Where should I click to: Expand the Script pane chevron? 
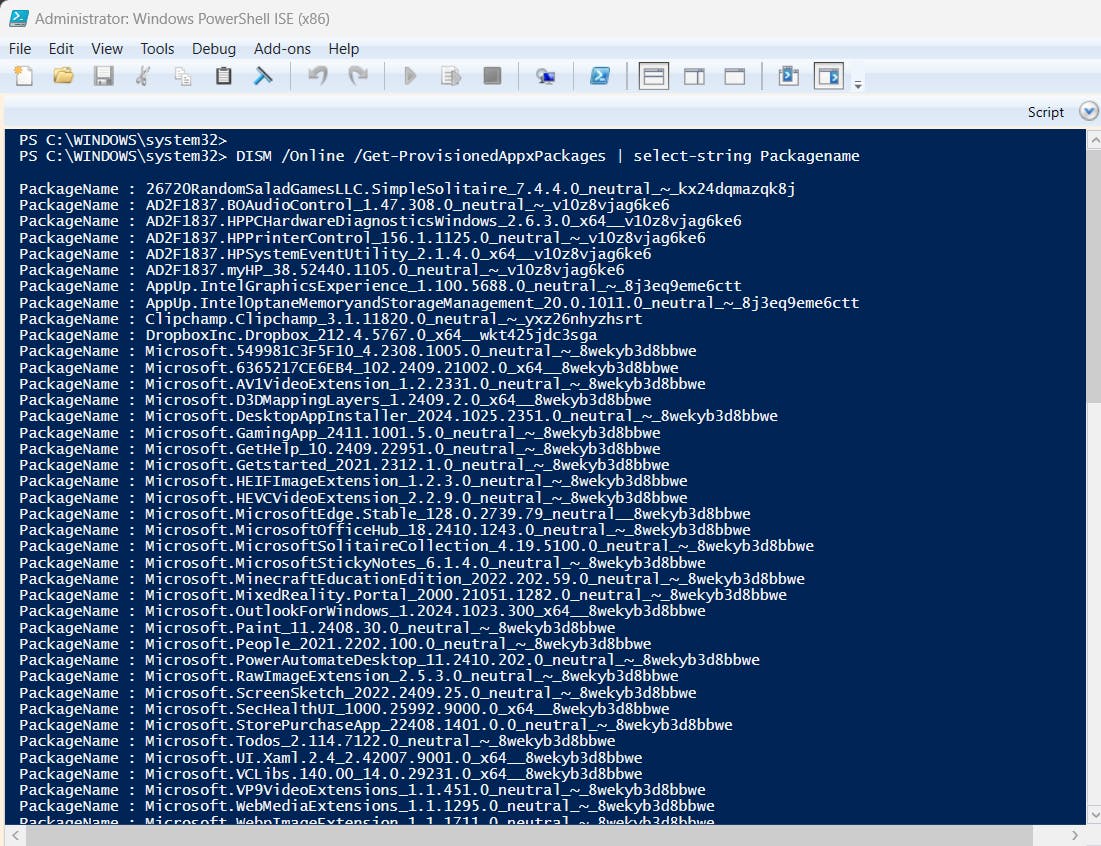1088,111
